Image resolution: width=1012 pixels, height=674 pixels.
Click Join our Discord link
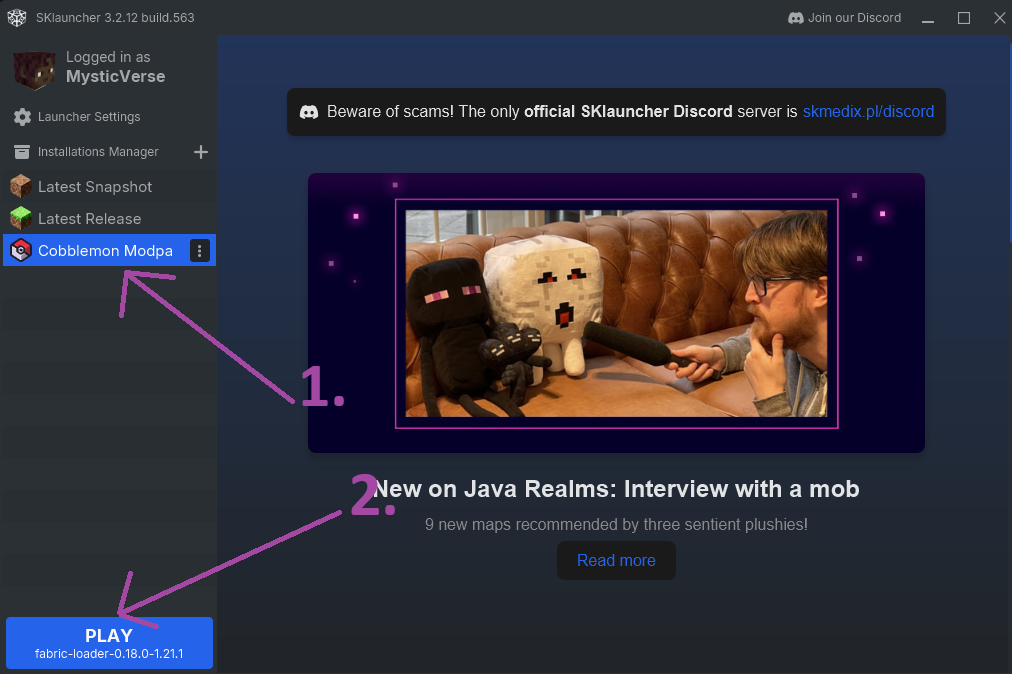click(854, 18)
